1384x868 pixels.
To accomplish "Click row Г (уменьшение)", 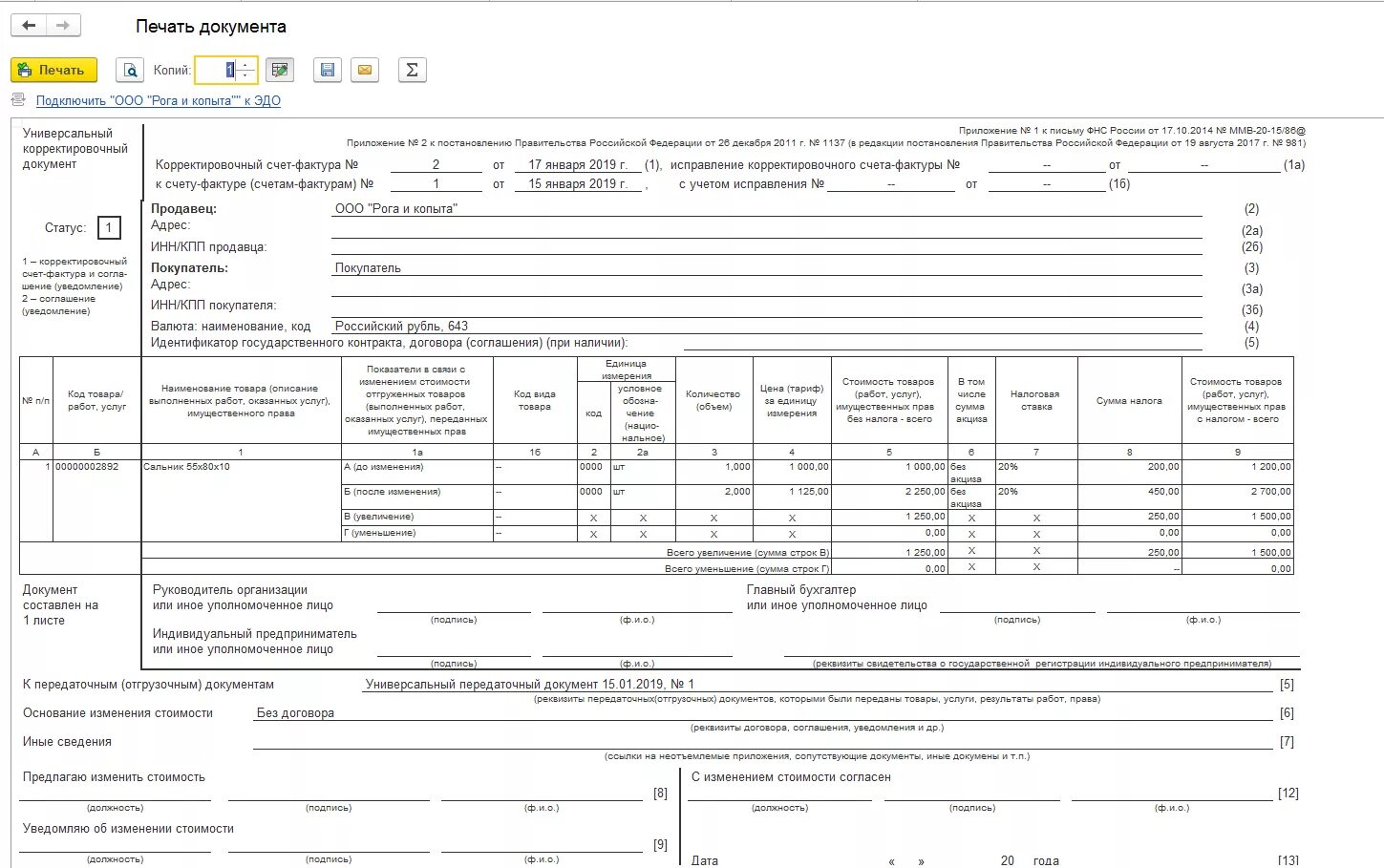I will (380, 533).
